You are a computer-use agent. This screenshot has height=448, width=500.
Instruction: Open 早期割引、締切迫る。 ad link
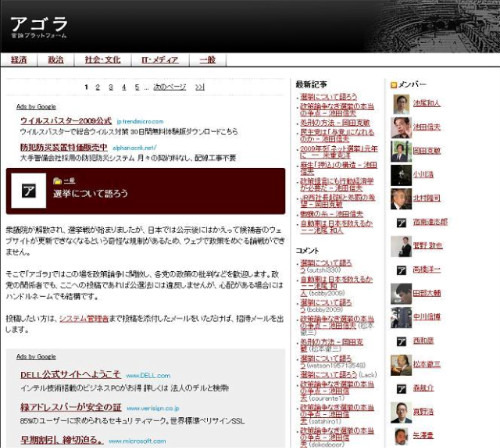point(62,440)
